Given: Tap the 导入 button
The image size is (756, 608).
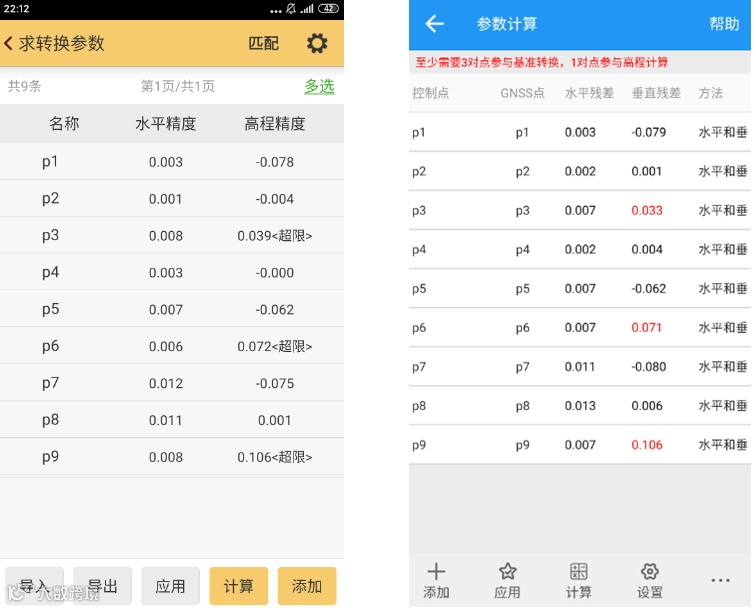Looking at the screenshot, I should tap(34, 586).
